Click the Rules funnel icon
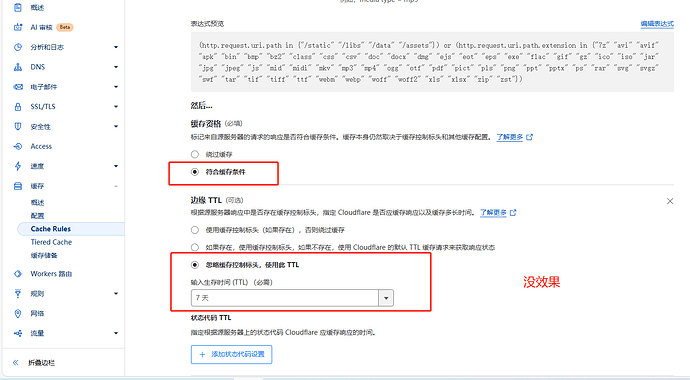The width and height of the screenshot is (690, 380). coord(18,293)
